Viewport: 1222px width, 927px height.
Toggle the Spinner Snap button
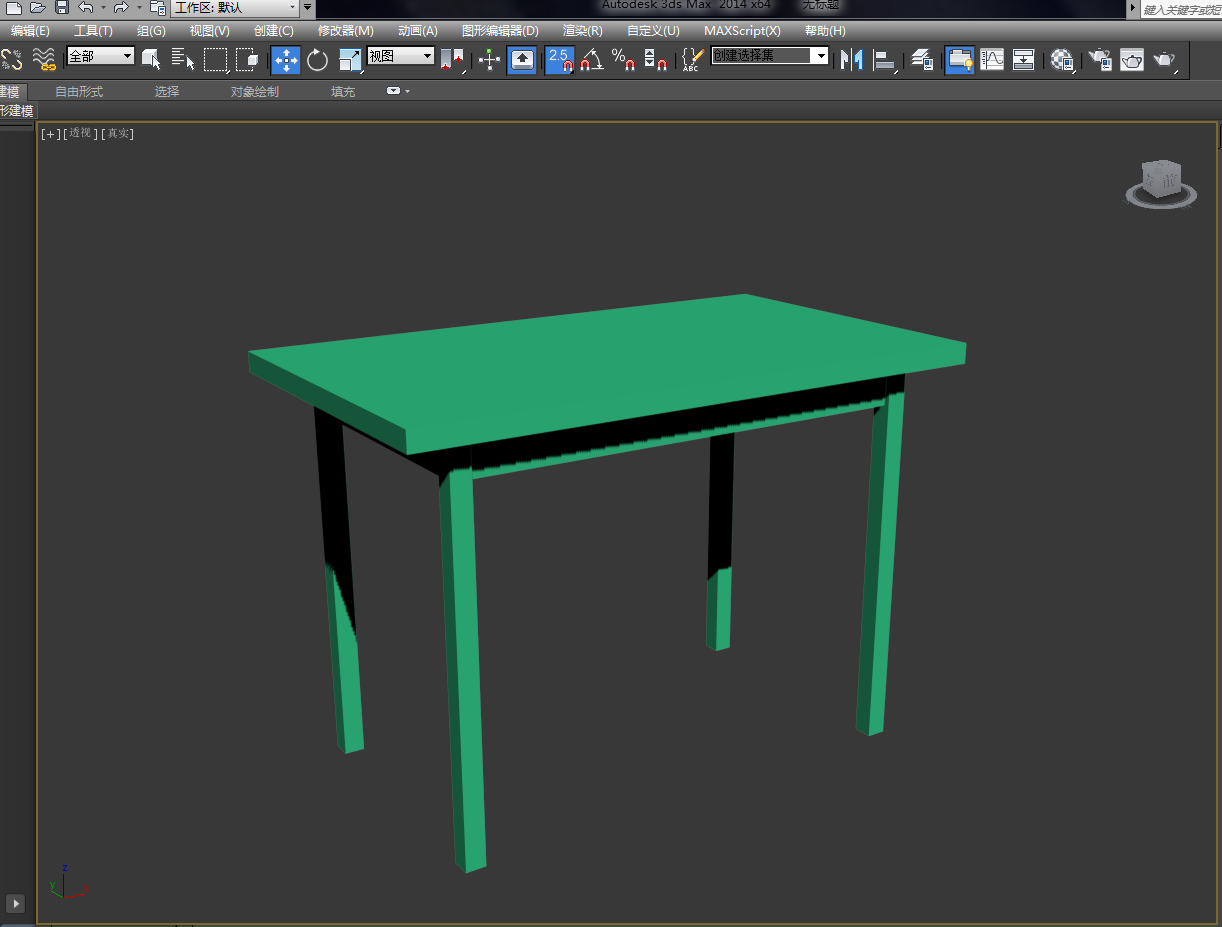655,60
